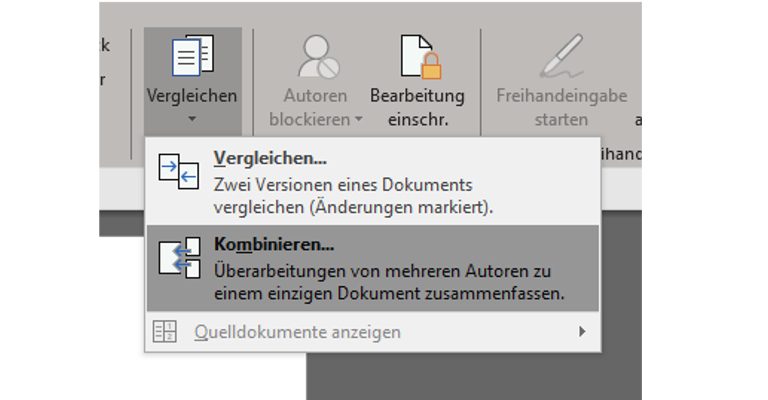
Task: Expand the Vergleichen ribbon dropdown arrow
Action: click(192, 119)
